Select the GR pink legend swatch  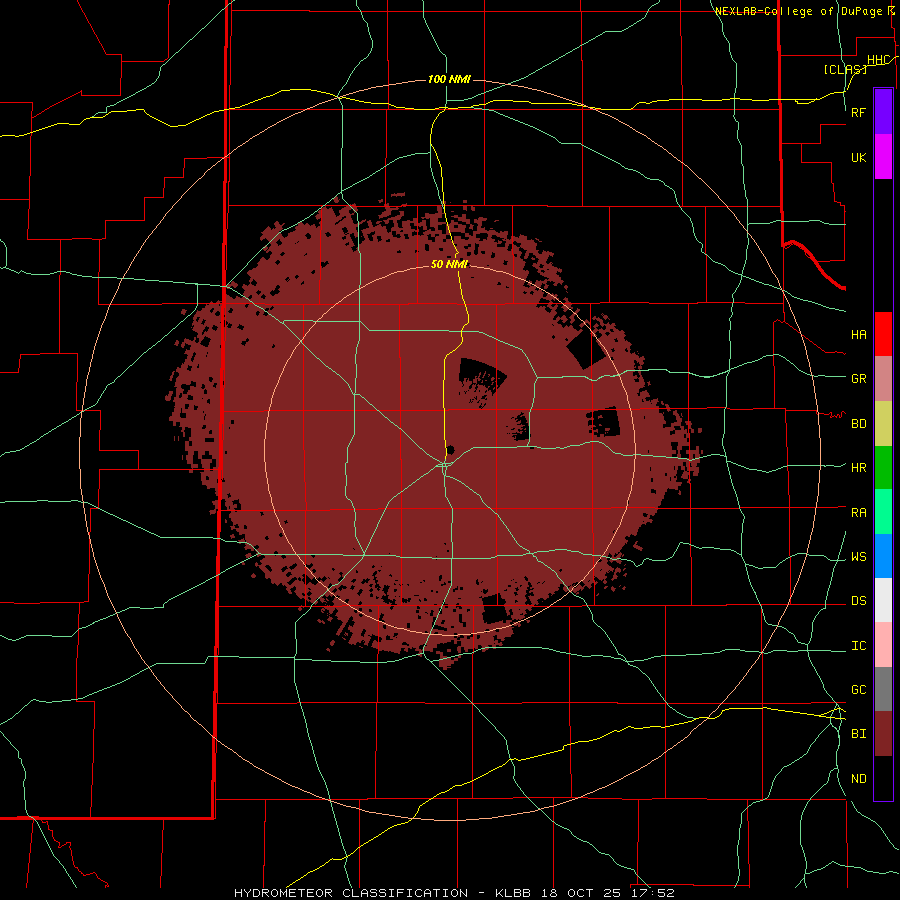[883, 379]
